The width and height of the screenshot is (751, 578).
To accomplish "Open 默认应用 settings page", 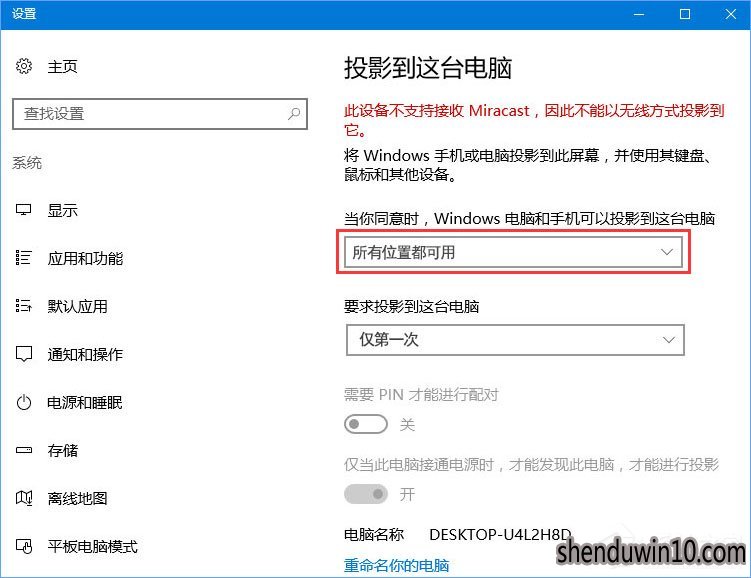I will coord(78,306).
